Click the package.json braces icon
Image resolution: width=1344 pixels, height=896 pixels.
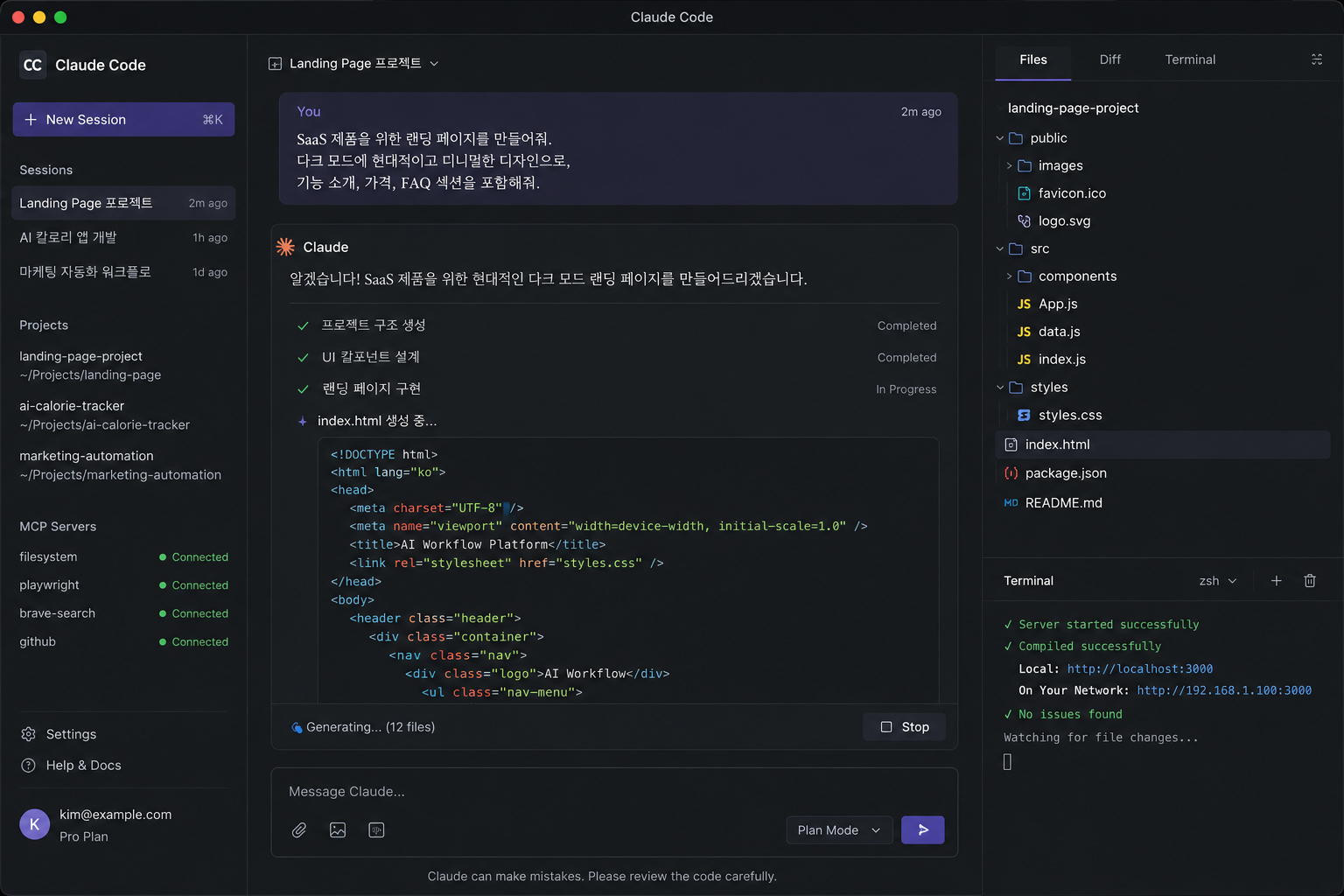click(x=1011, y=473)
